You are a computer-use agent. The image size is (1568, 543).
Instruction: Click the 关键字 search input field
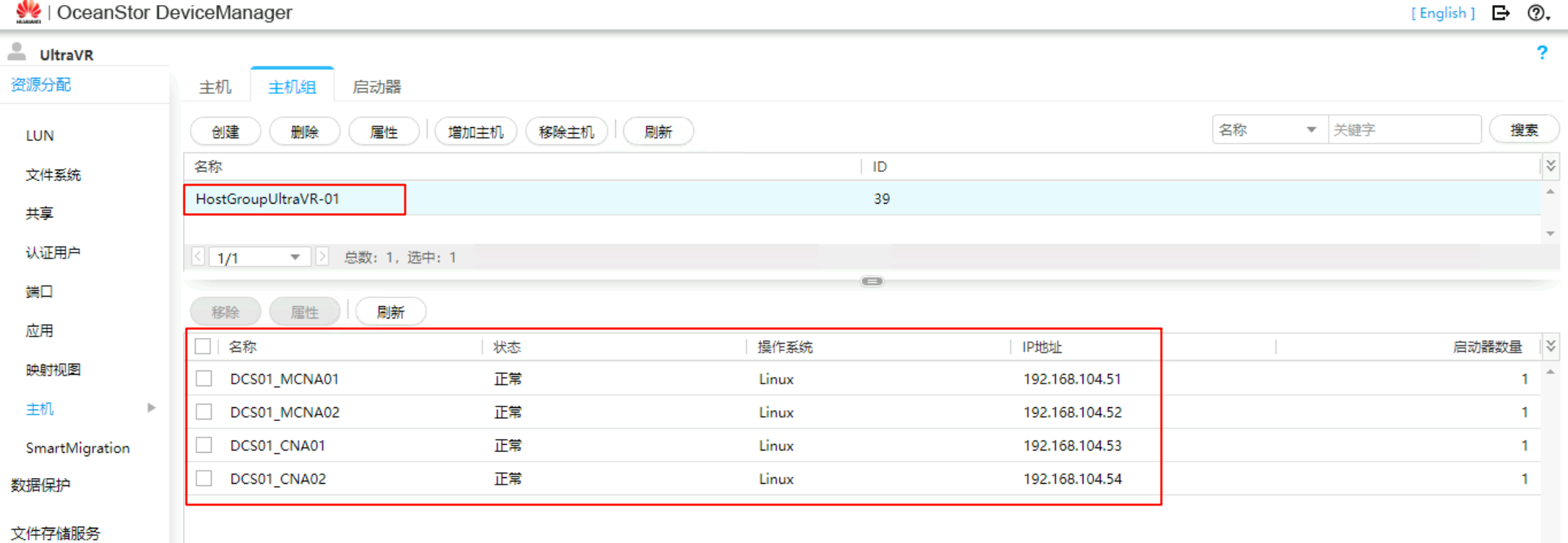pyautogui.click(x=1403, y=130)
